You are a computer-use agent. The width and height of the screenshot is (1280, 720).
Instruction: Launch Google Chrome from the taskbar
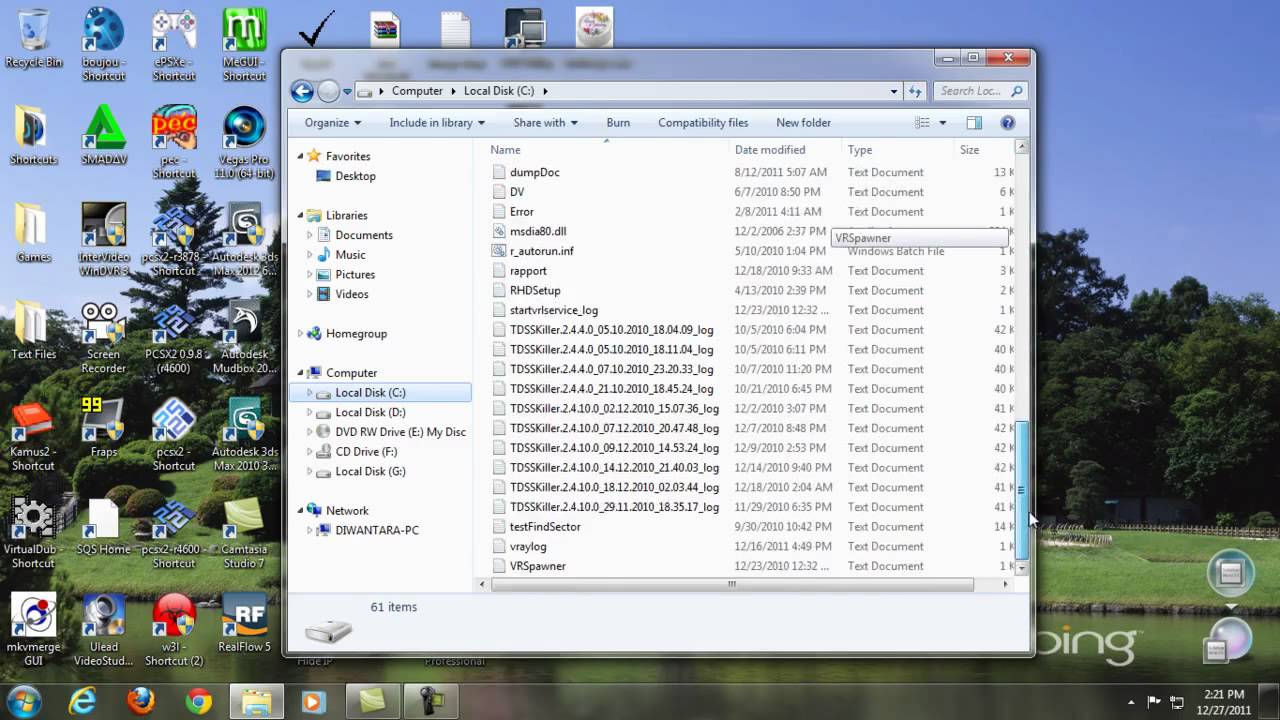(198, 701)
